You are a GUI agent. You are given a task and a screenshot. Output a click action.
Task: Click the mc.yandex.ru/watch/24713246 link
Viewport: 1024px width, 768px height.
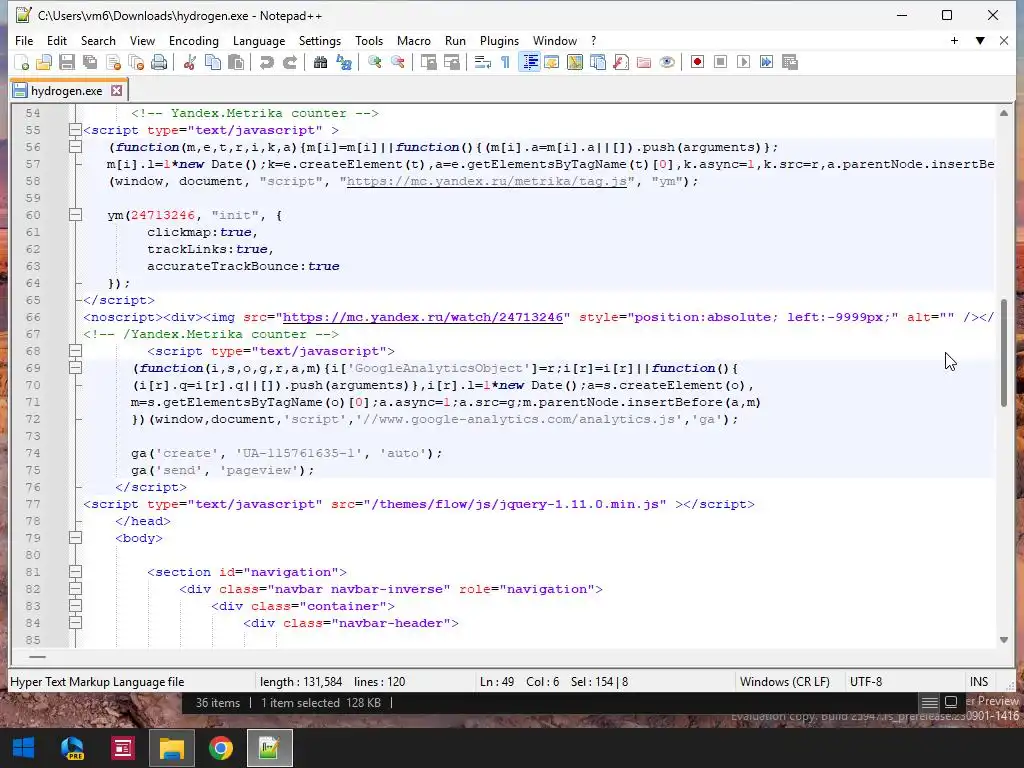coord(423,317)
